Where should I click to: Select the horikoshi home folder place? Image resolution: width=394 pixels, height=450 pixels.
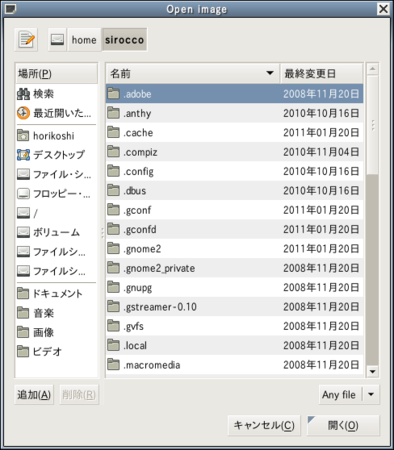pyautogui.click(x=57, y=136)
